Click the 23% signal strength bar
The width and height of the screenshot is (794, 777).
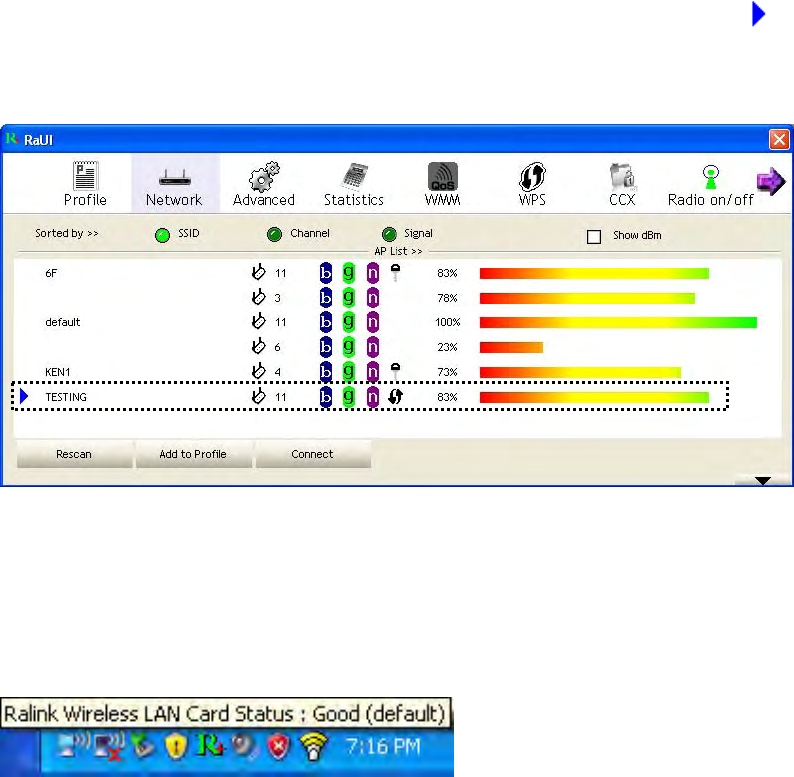click(x=511, y=347)
